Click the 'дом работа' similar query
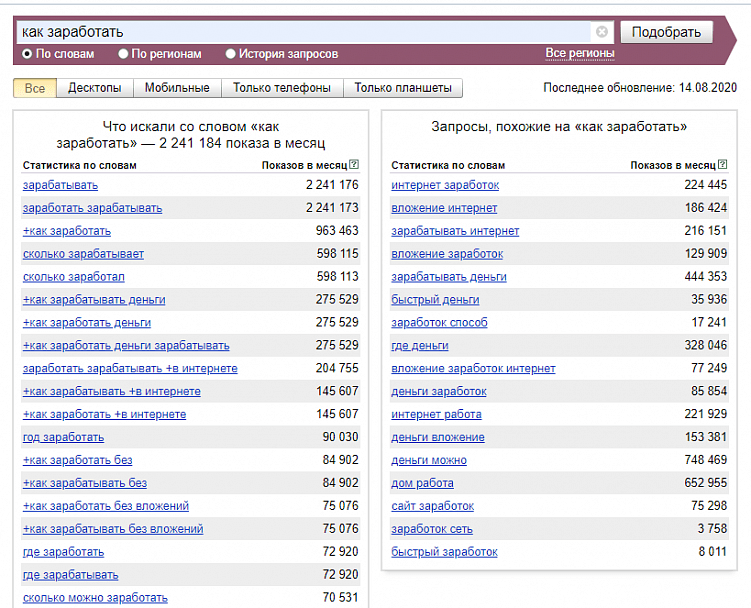751x608 pixels. pyautogui.click(x=424, y=483)
